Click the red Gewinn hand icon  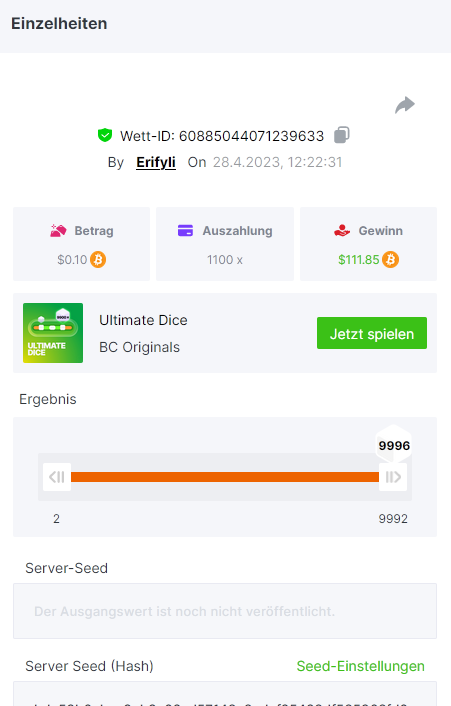pyautogui.click(x=342, y=231)
